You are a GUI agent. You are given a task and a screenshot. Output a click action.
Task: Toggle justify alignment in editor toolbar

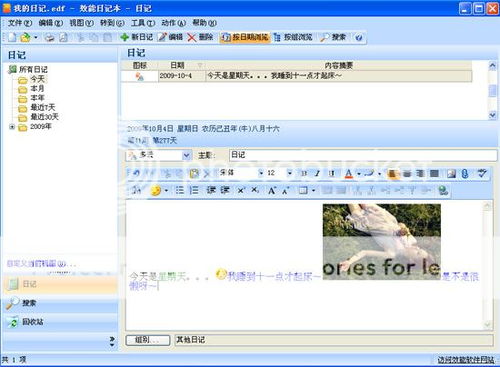(x=434, y=173)
